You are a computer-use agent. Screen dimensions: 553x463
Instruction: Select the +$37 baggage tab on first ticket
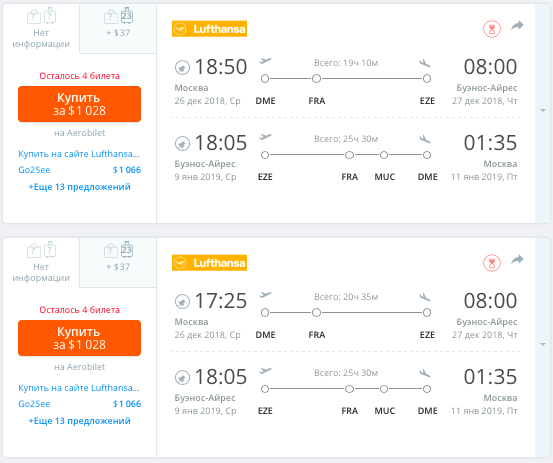coord(118,28)
